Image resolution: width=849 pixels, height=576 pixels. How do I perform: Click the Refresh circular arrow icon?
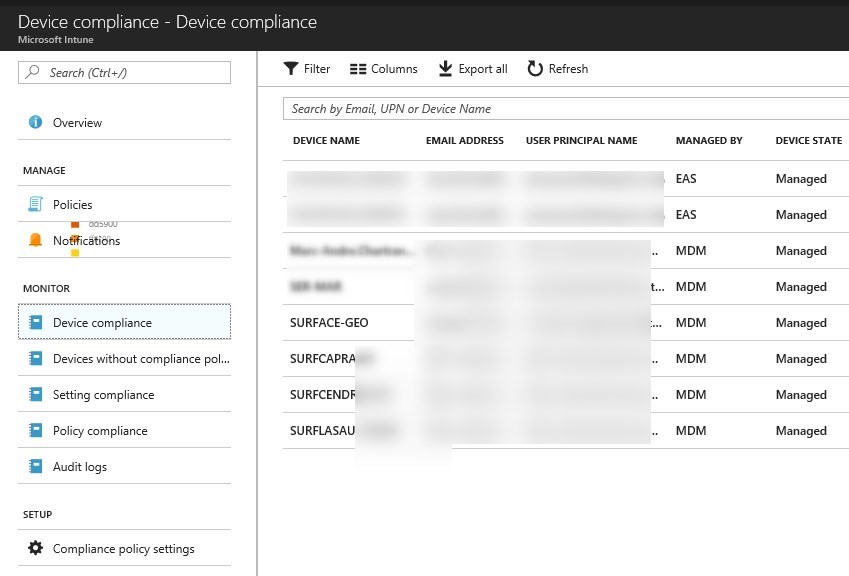coord(535,69)
